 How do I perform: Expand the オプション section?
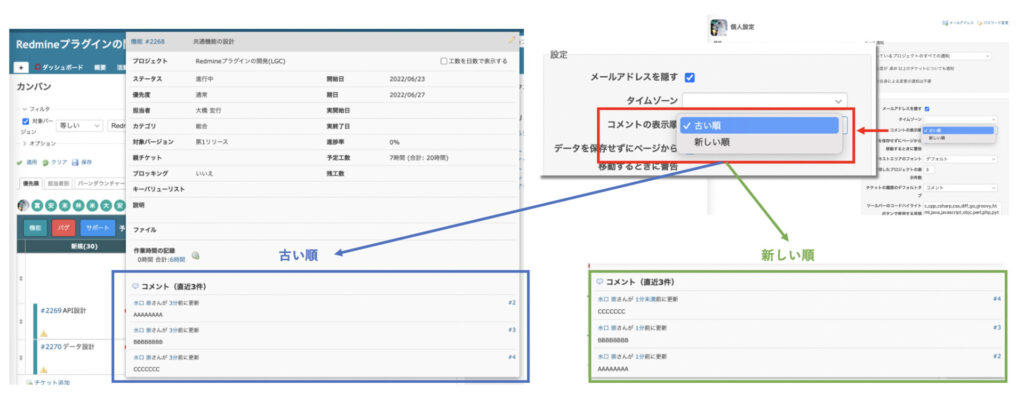(39, 143)
